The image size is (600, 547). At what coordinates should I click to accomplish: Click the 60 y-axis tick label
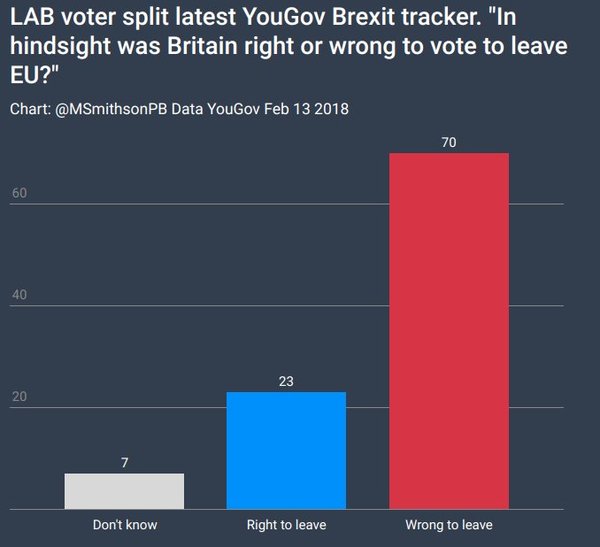click(x=19, y=194)
